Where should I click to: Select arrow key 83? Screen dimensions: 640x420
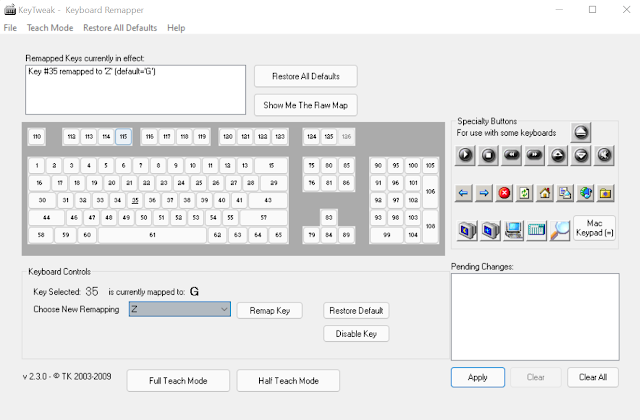pos(329,218)
